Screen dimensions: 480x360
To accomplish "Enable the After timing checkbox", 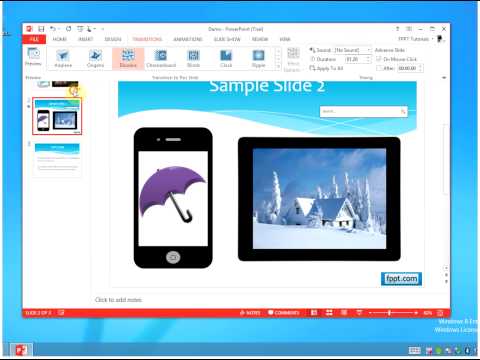I will 379,68.
